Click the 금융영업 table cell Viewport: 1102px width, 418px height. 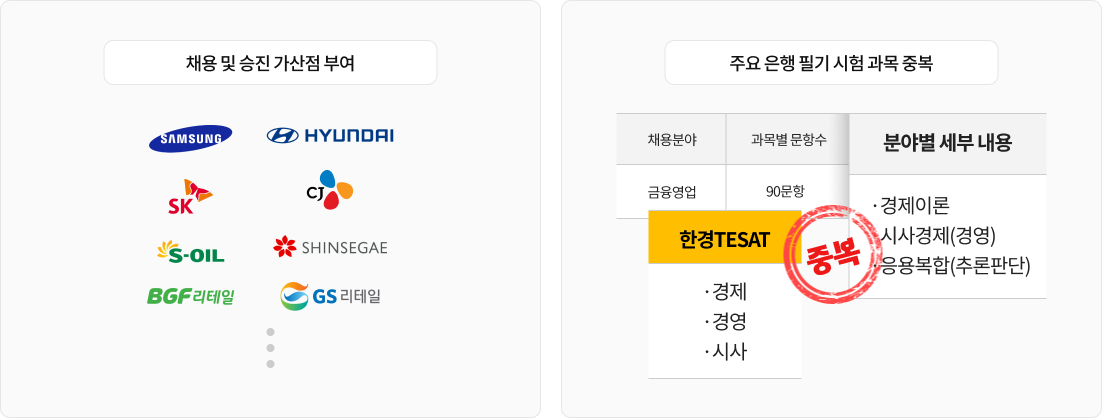(x=671, y=190)
